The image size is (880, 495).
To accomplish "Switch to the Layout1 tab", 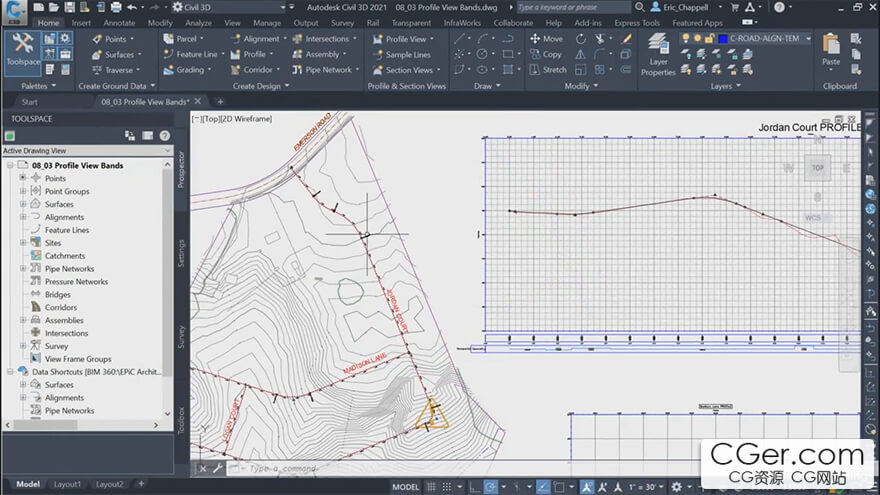I will (x=67, y=484).
